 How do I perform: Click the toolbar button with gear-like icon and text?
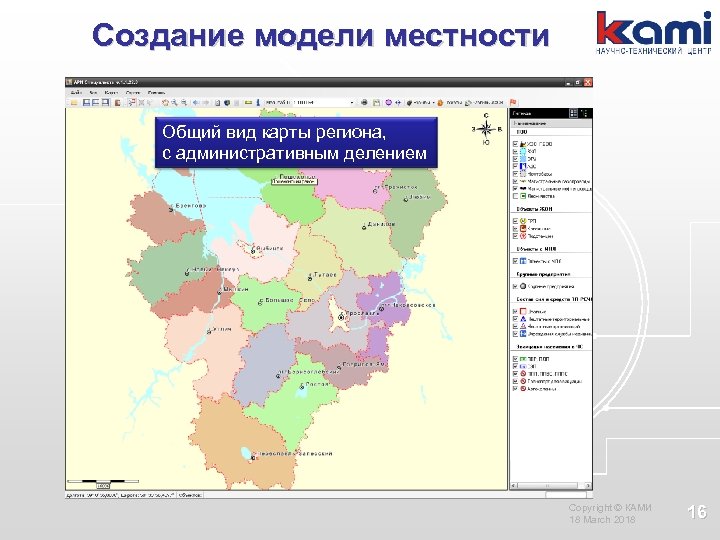coord(484,102)
